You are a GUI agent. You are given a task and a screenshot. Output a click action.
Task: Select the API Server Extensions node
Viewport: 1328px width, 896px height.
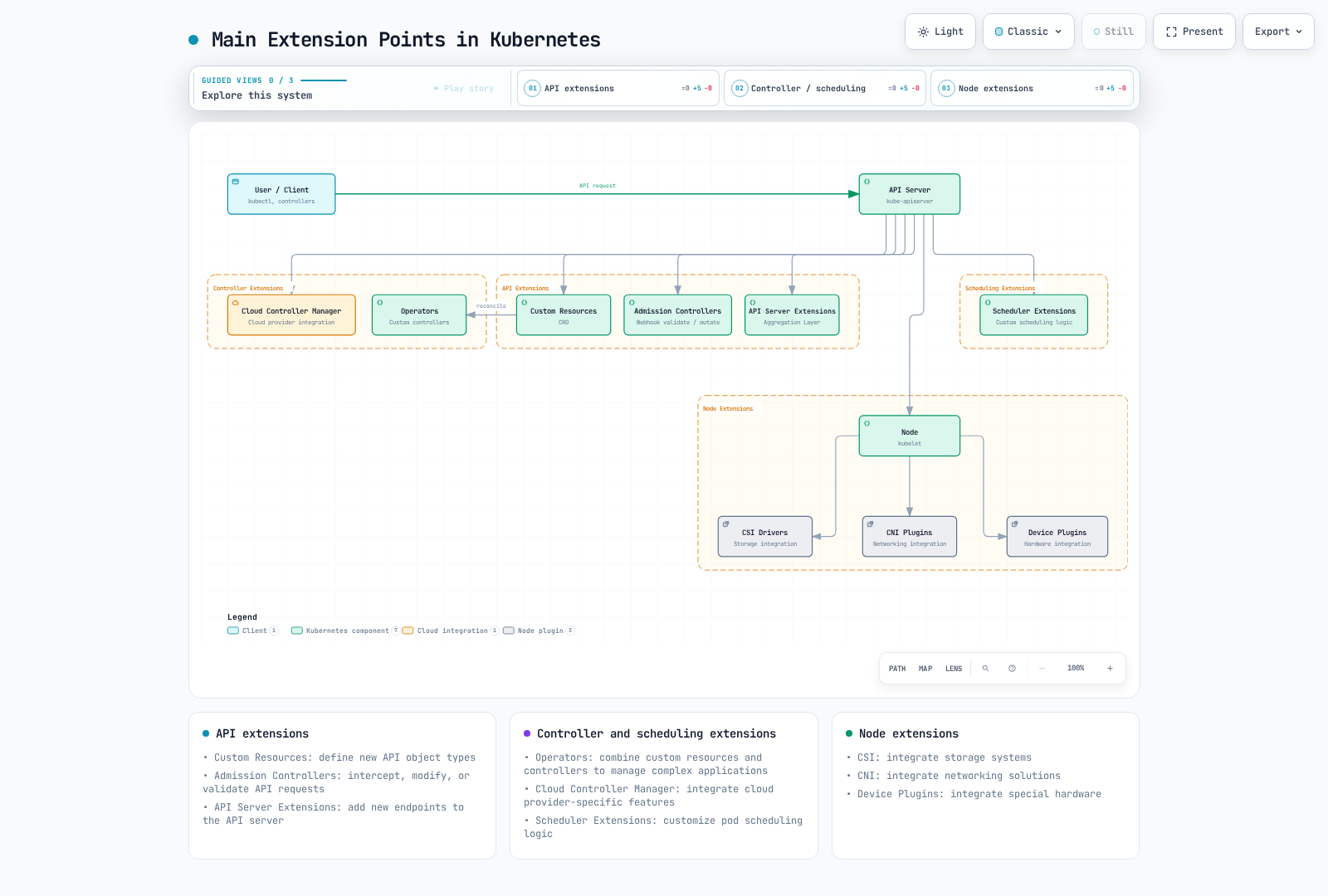click(792, 315)
